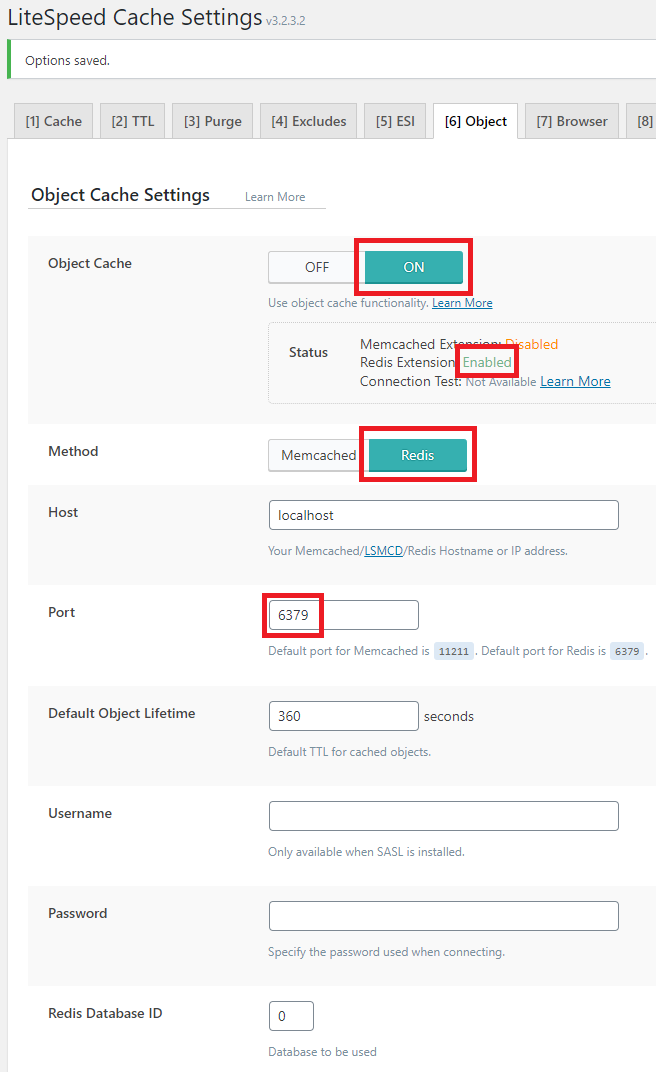This screenshot has height=1072, width=656.
Task: Select Memcached as the method
Action: 318,455
